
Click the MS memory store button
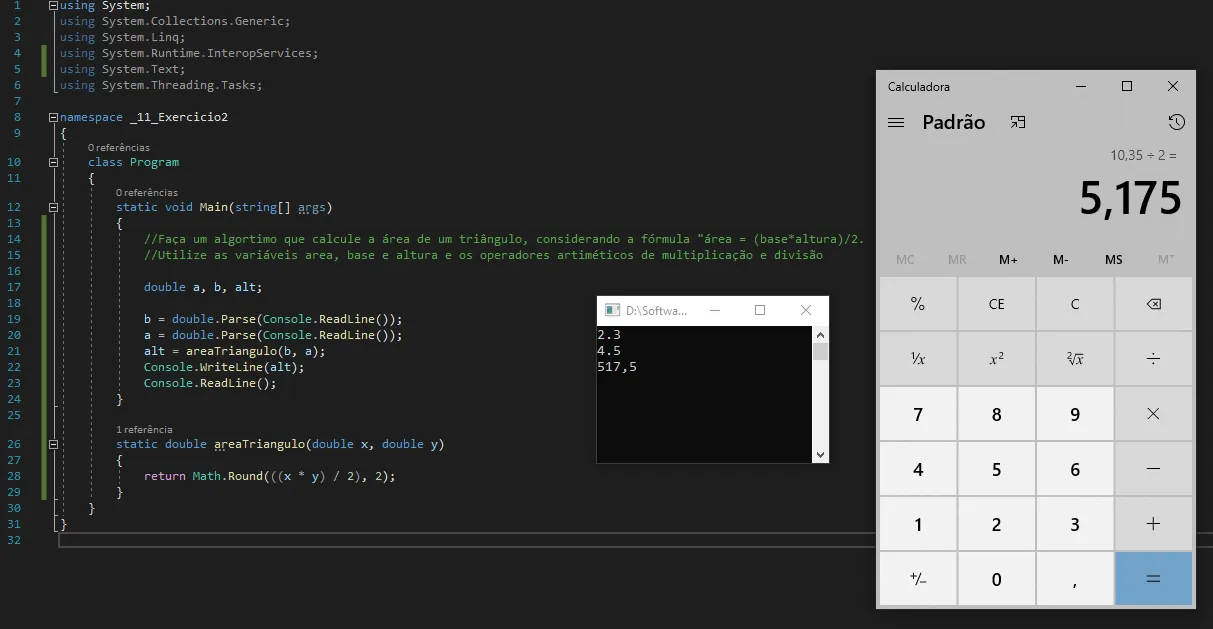[1113, 260]
